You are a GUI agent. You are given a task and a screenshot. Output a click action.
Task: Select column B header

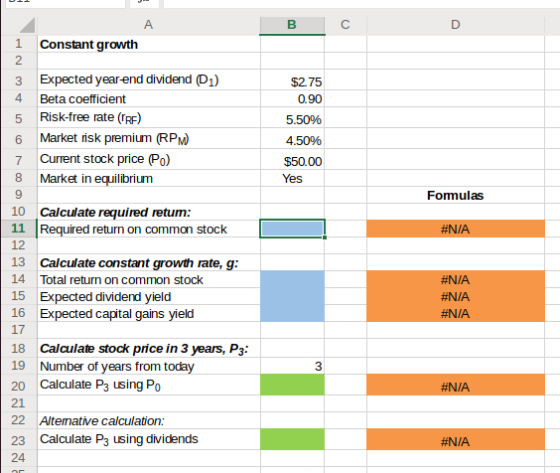pyautogui.click(x=292, y=25)
